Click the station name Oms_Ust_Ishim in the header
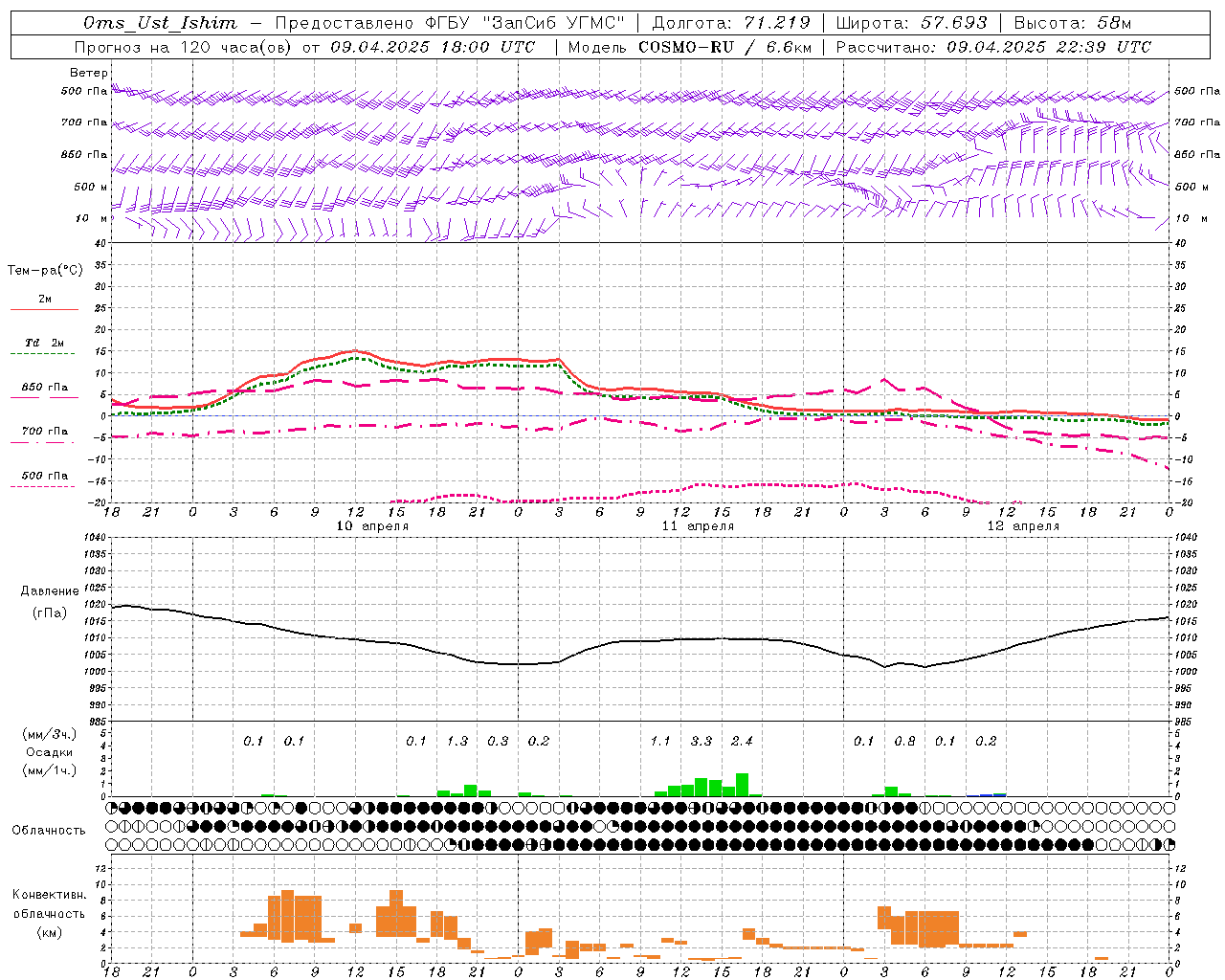The height and width of the screenshot is (980, 1225). point(160,23)
